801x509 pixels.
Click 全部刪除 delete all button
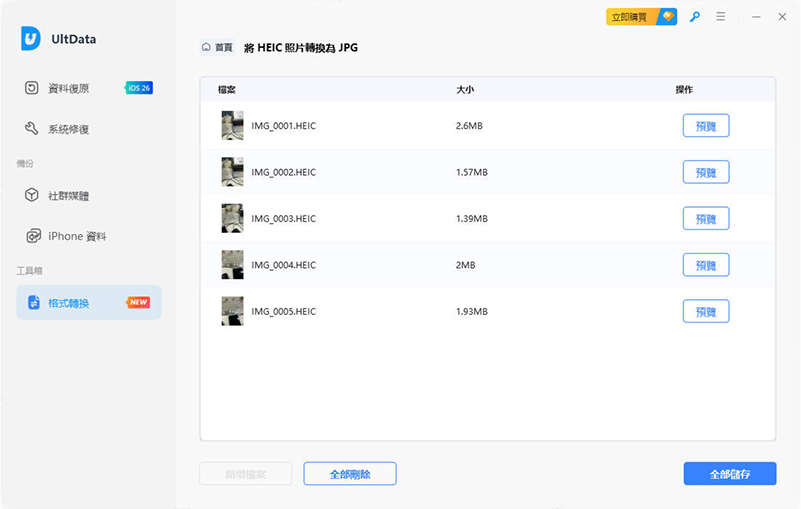click(x=350, y=474)
